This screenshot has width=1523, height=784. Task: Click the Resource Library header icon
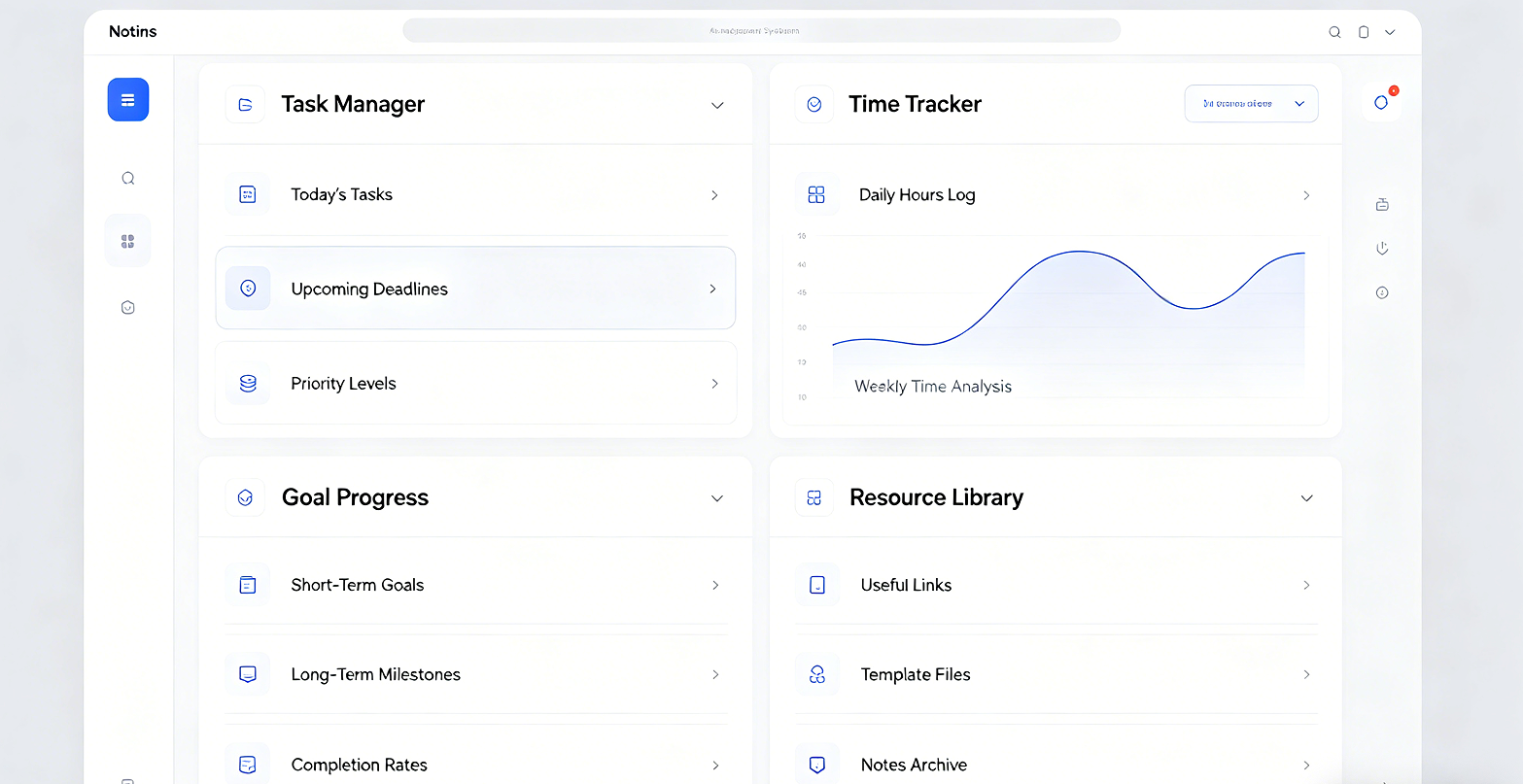pyautogui.click(x=814, y=497)
